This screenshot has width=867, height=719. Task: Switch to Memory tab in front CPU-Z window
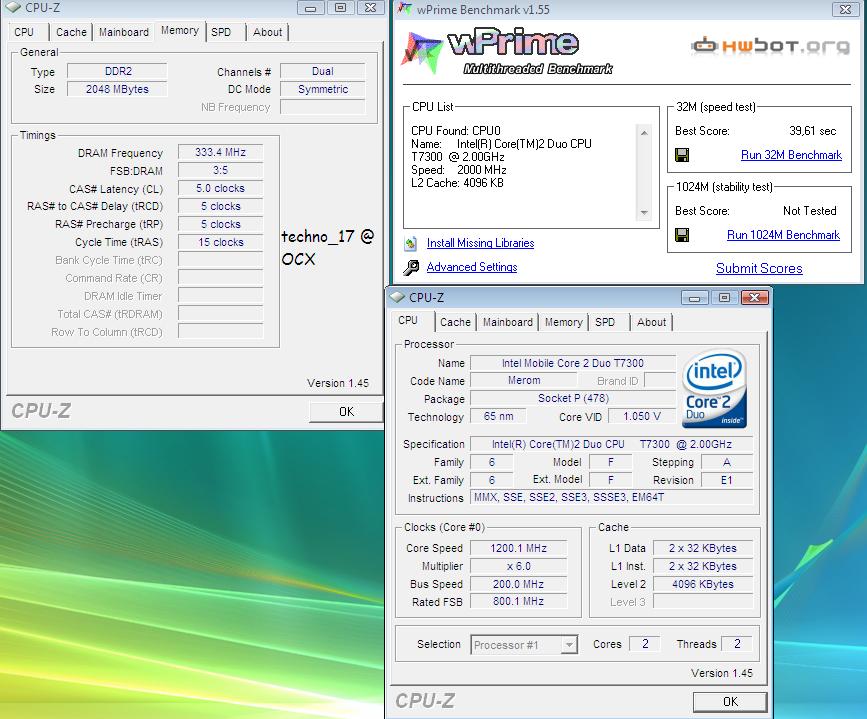tap(563, 322)
